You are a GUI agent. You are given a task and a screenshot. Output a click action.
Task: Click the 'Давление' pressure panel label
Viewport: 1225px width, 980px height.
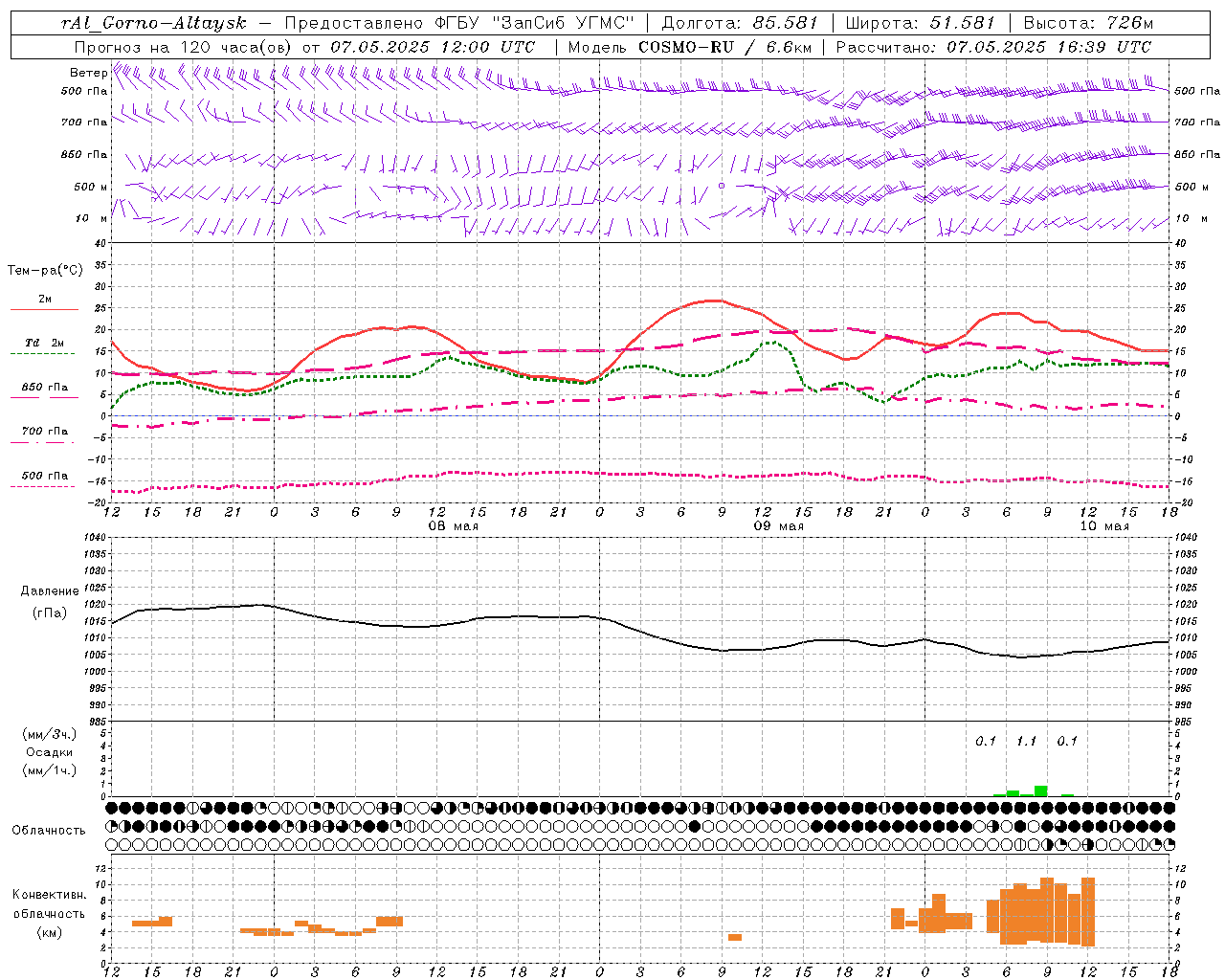tap(50, 591)
